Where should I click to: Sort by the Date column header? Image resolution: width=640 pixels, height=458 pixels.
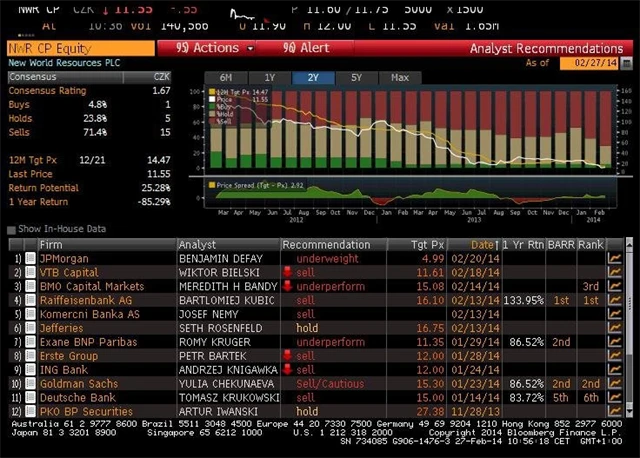[x=482, y=244]
